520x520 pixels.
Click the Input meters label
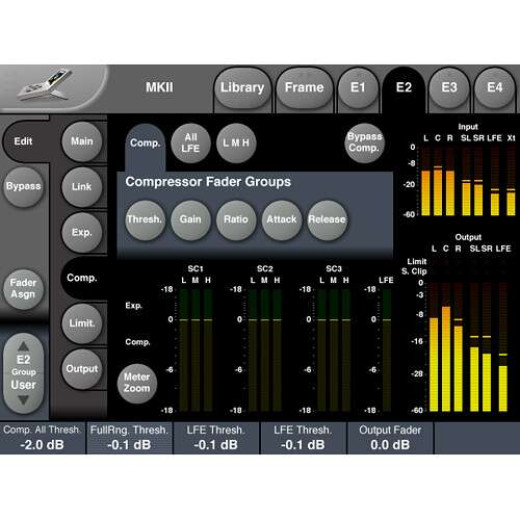[x=468, y=127]
